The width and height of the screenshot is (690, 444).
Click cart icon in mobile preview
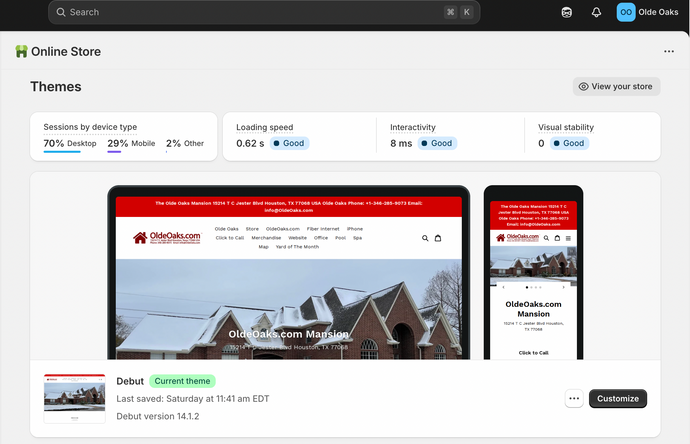(x=557, y=238)
